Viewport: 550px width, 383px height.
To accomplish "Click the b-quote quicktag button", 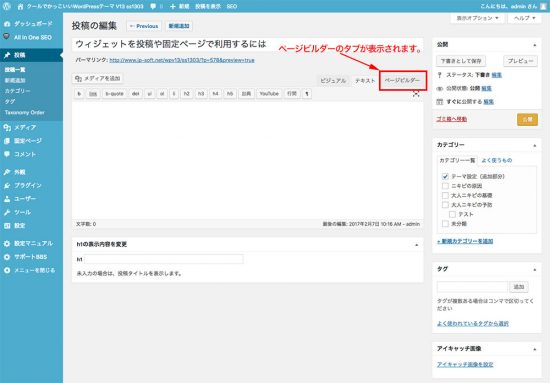I will pyautogui.click(x=115, y=94).
